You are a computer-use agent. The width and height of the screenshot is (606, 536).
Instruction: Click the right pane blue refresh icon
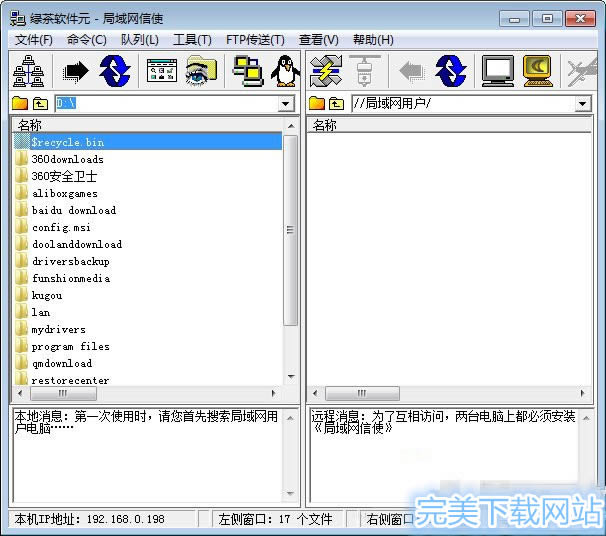451,70
